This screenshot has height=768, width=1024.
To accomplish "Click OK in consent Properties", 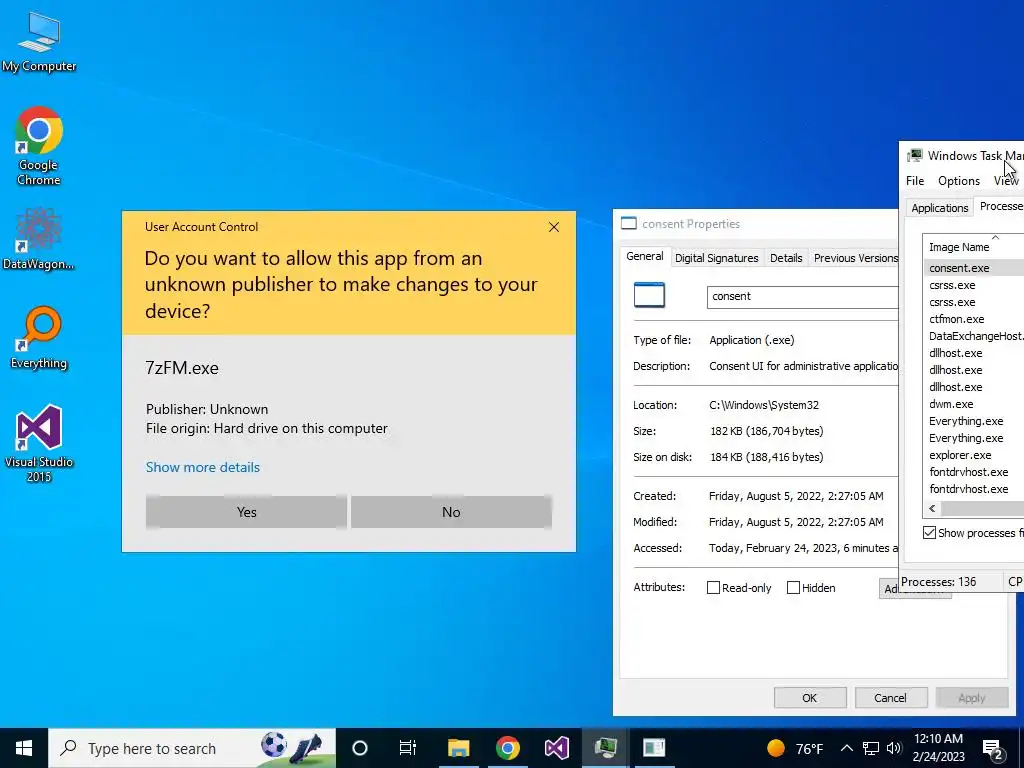I will pos(810,697).
